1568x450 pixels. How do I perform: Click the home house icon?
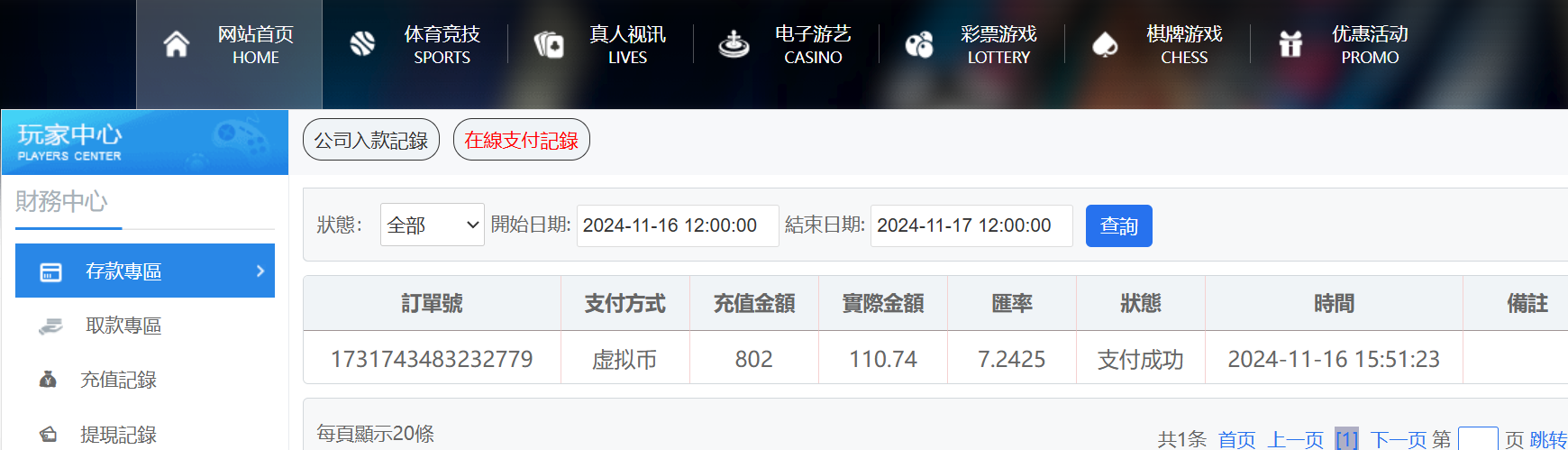point(177,44)
